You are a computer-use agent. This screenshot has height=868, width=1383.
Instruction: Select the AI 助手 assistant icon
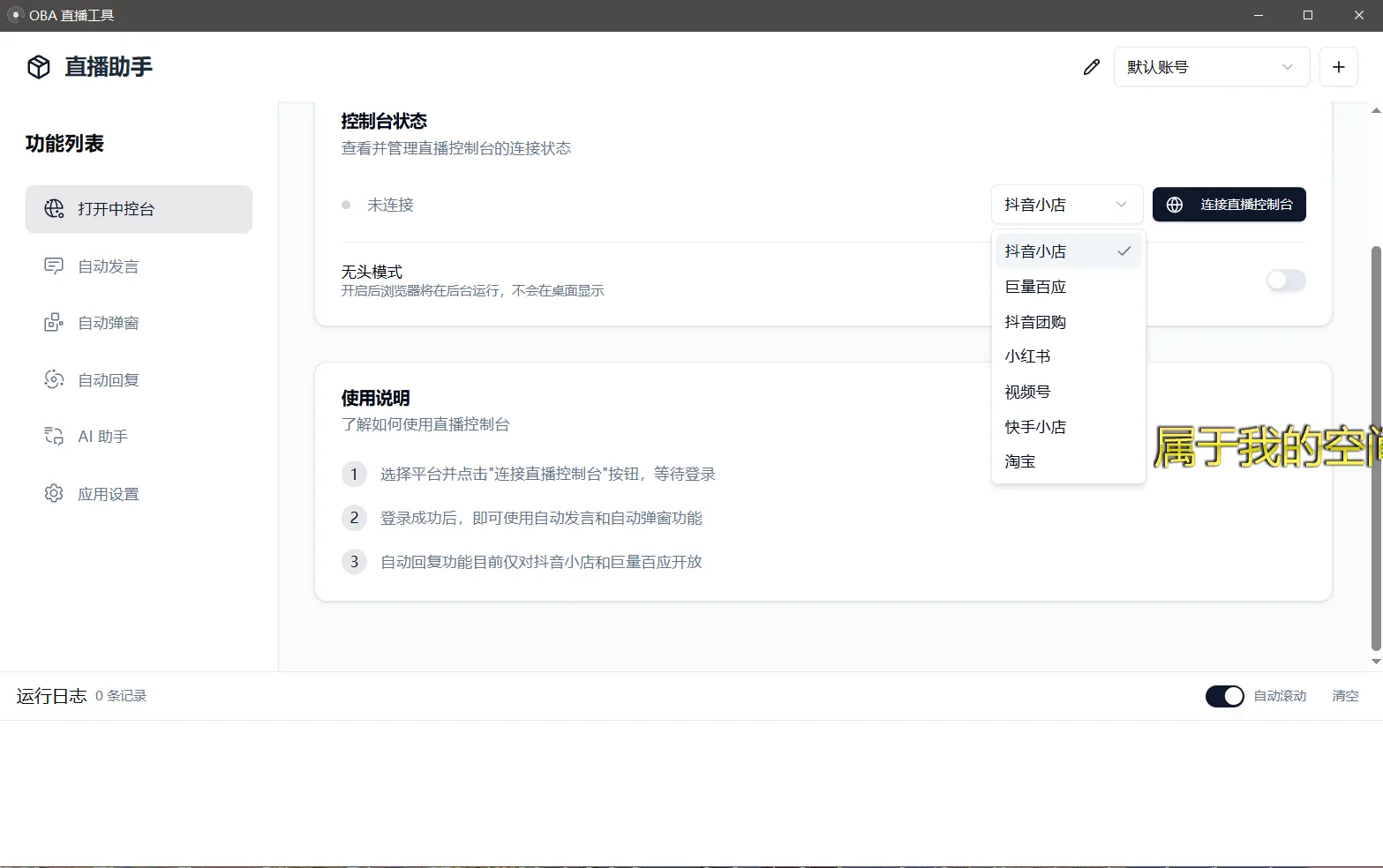[54, 436]
